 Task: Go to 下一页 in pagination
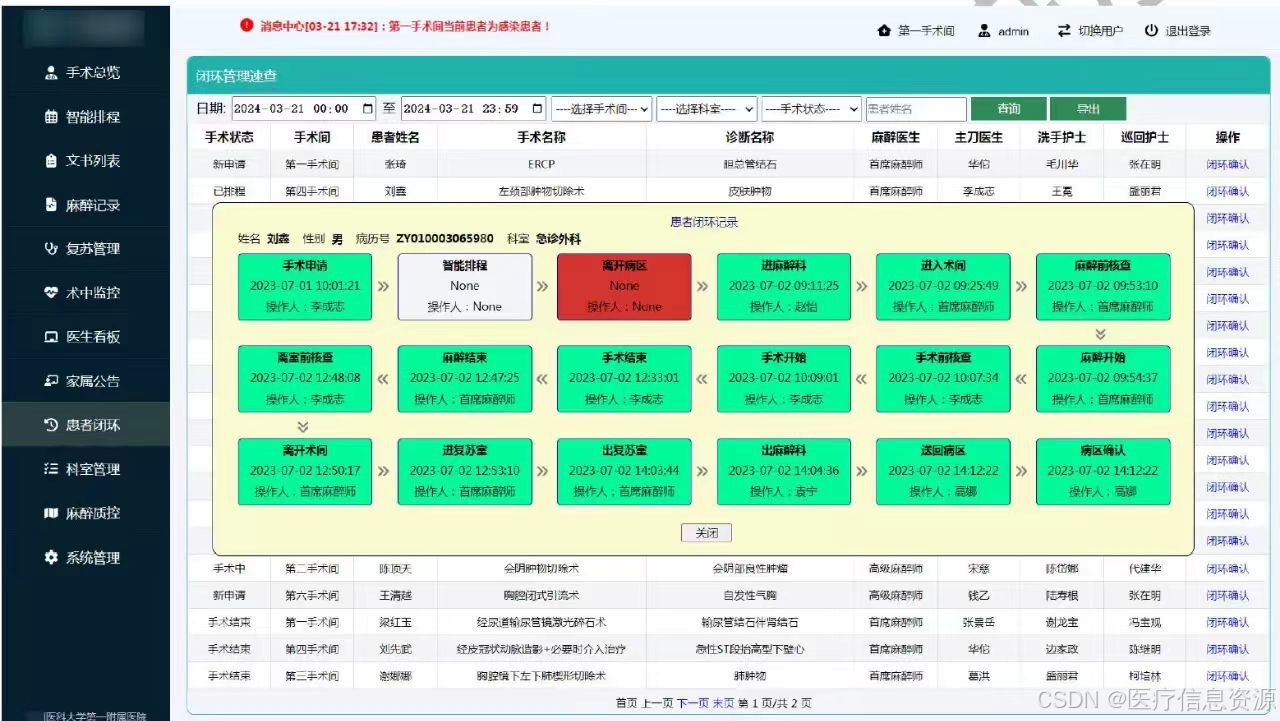pos(692,703)
